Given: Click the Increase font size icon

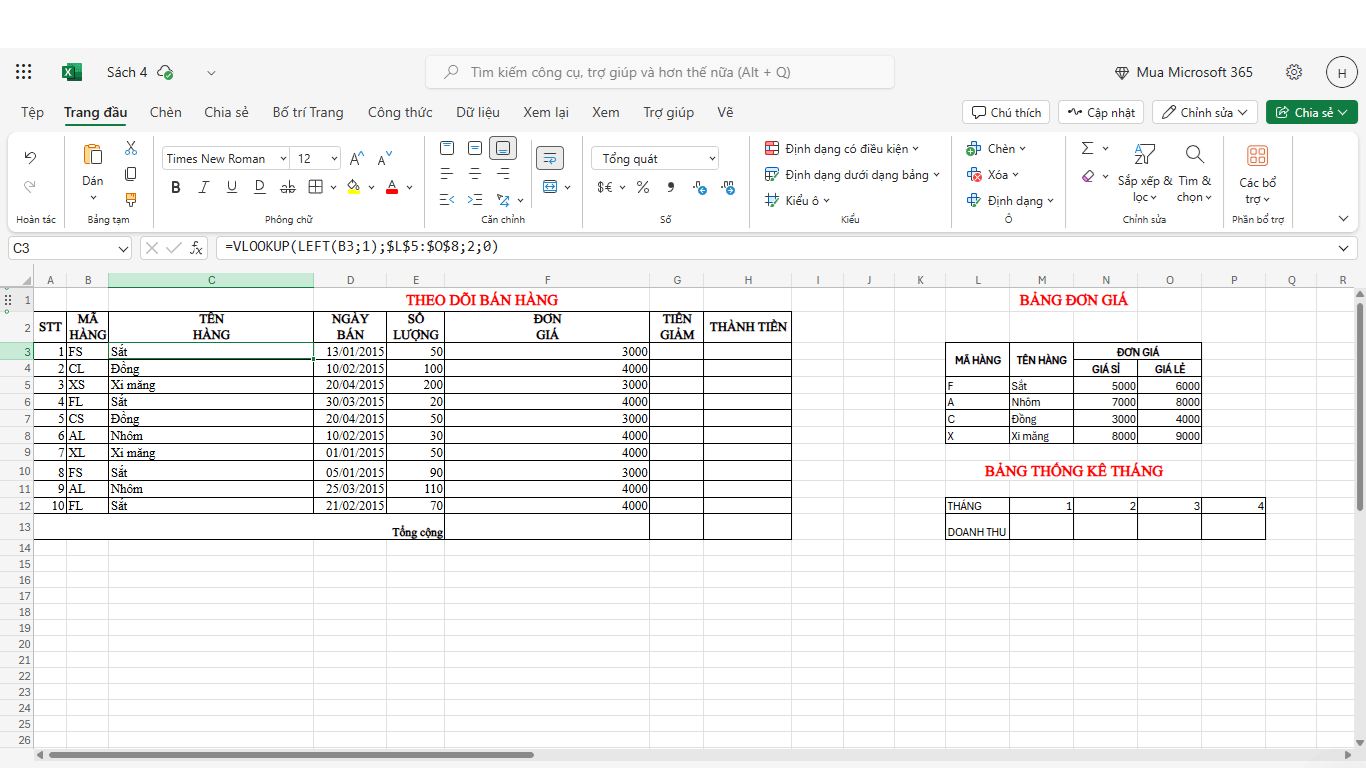Looking at the screenshot, I should [x=356, y=158].
